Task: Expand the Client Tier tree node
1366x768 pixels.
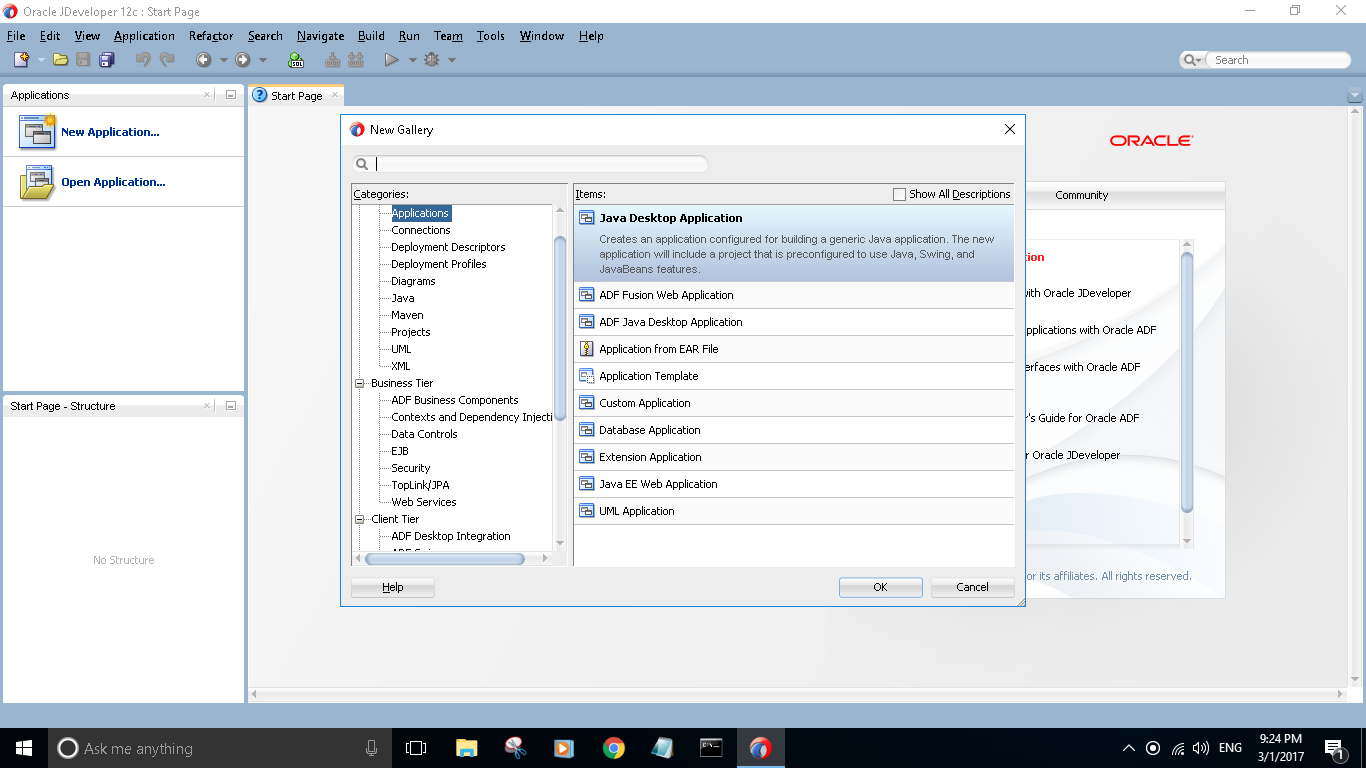Action: pyautogui.click(x=361, y=518)
